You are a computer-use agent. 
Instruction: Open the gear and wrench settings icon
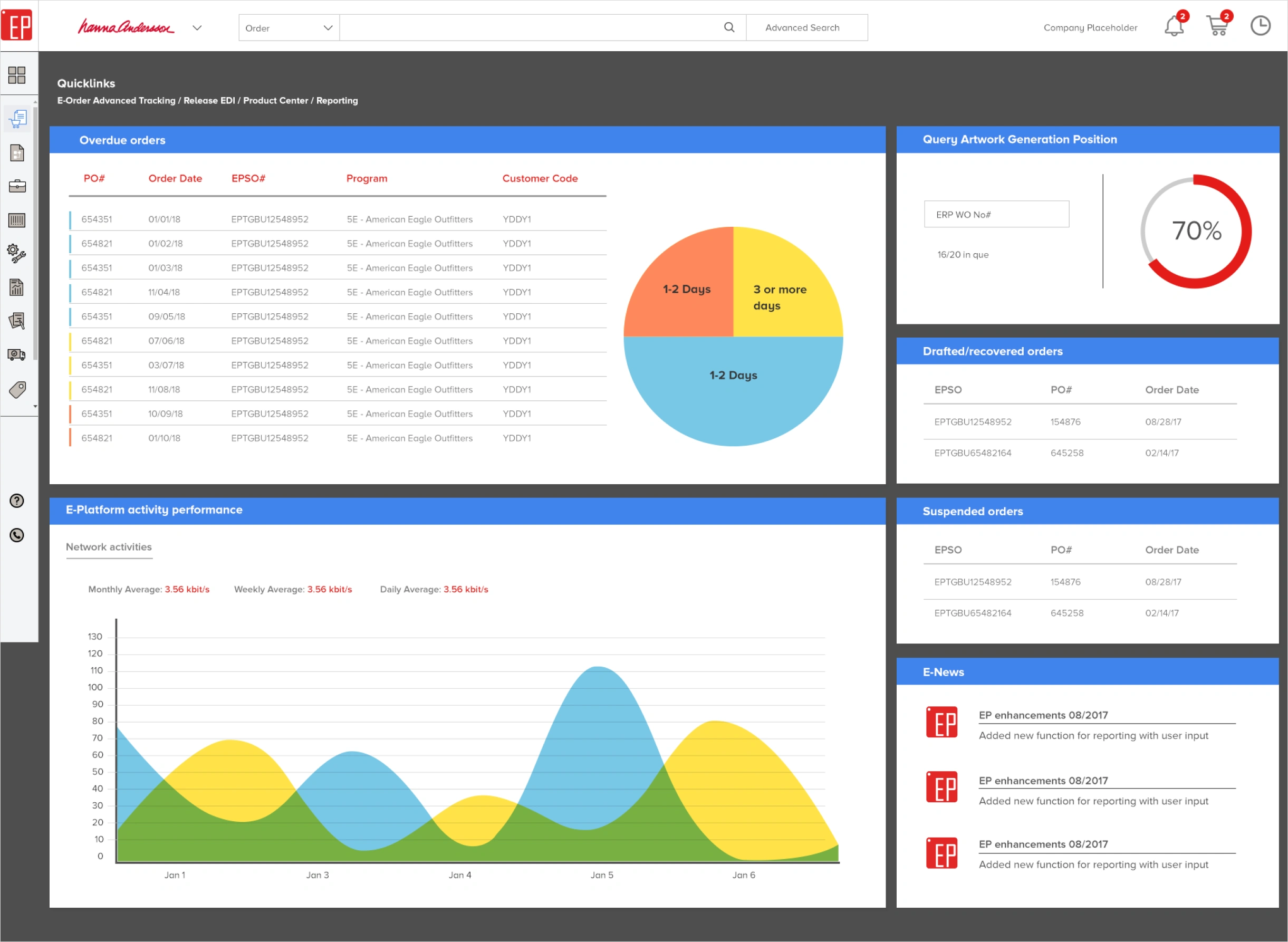pyautogui.click(x=17, y=253)
